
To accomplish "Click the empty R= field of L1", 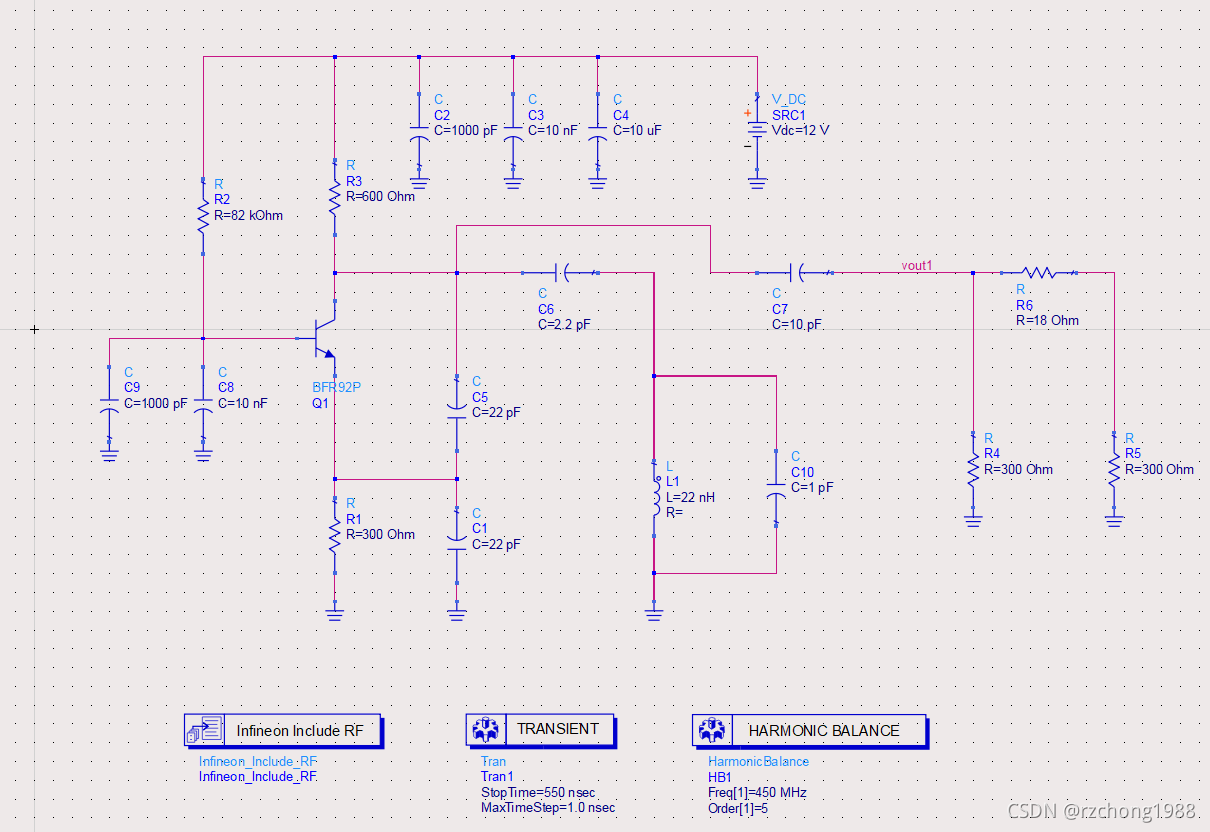I will 674,512.
